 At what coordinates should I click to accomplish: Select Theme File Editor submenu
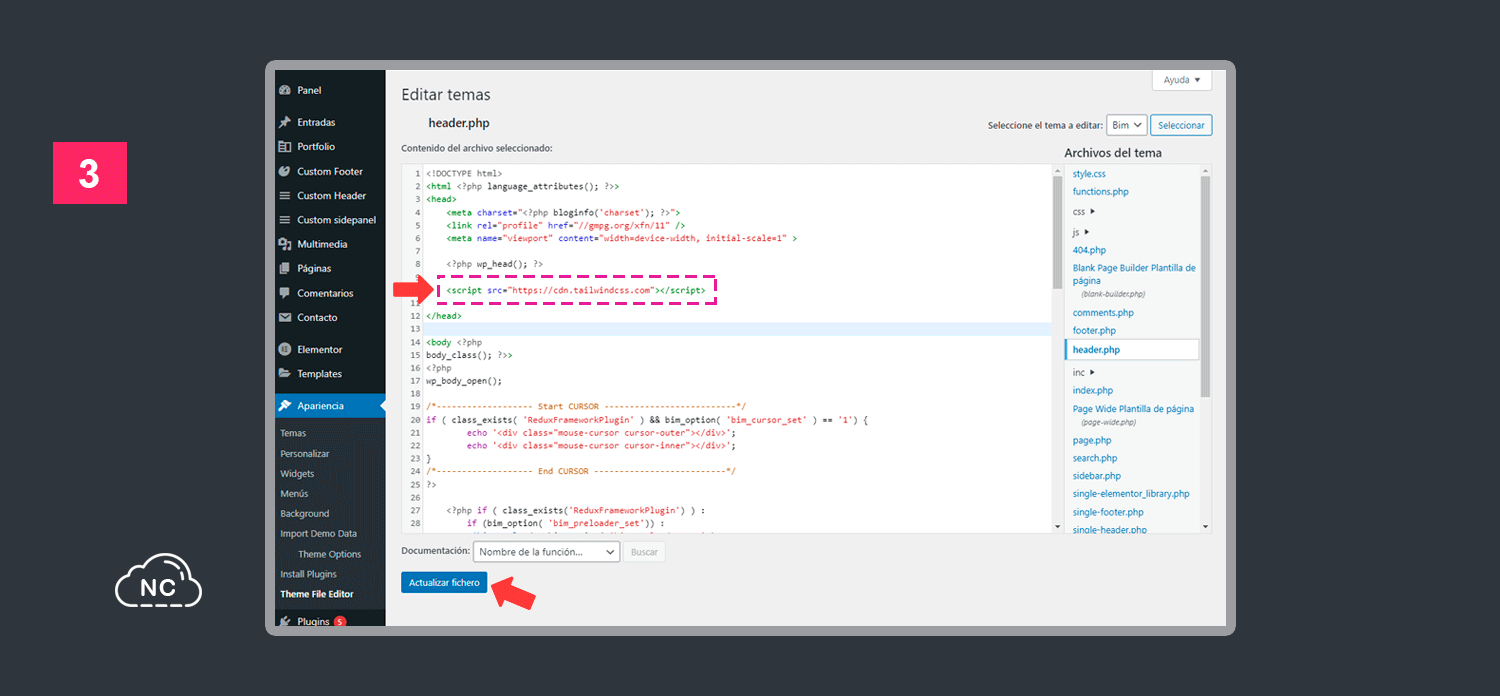316,594
